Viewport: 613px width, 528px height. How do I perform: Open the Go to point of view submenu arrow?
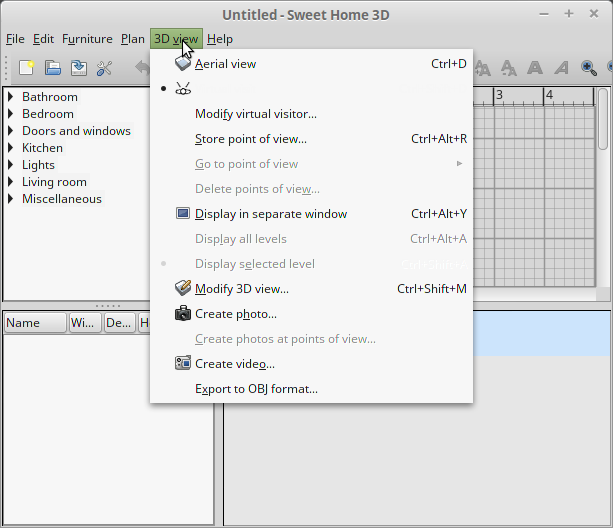[x=460, y=163]
